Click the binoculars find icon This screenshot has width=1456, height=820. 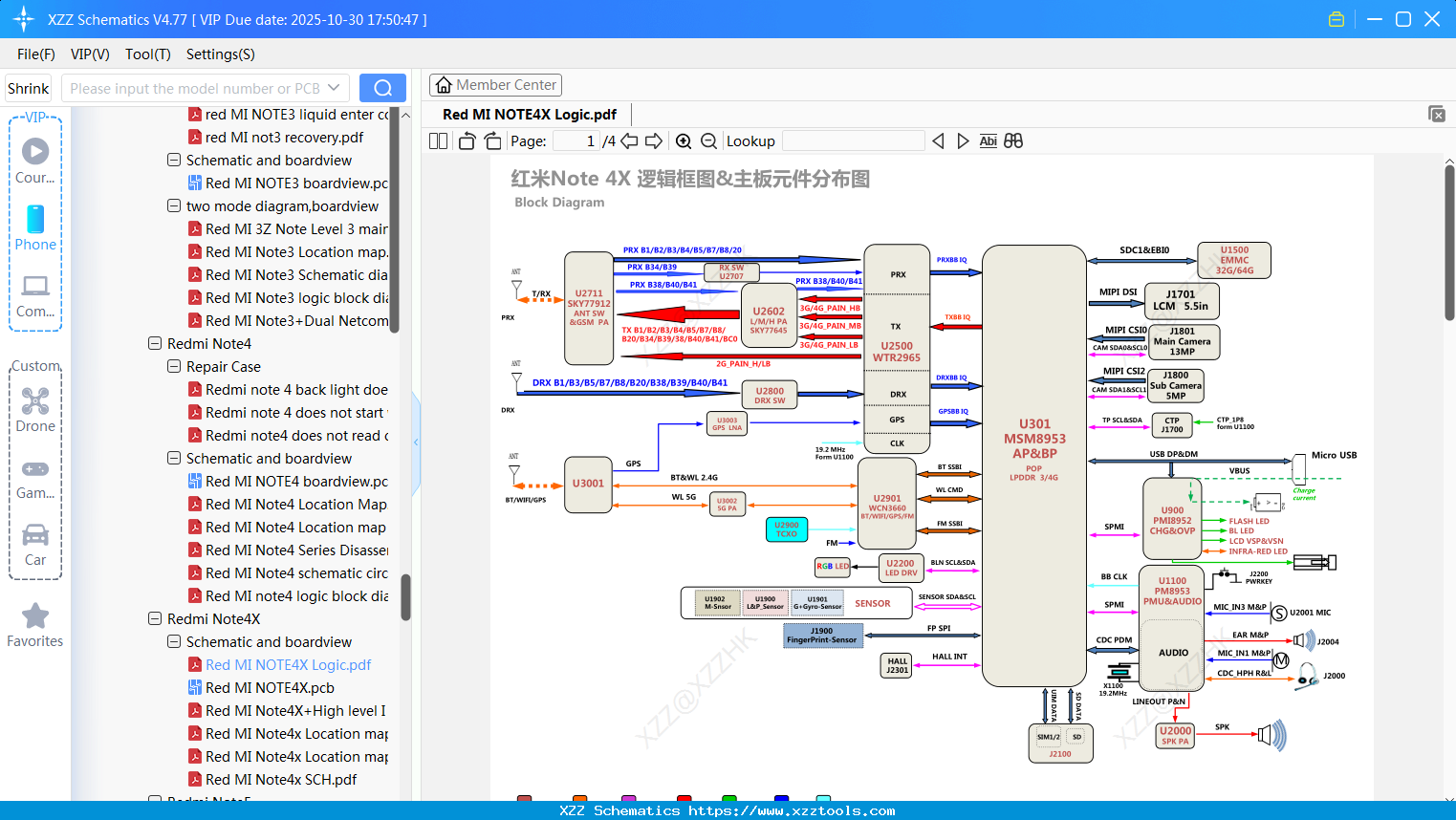[1013, 141]
